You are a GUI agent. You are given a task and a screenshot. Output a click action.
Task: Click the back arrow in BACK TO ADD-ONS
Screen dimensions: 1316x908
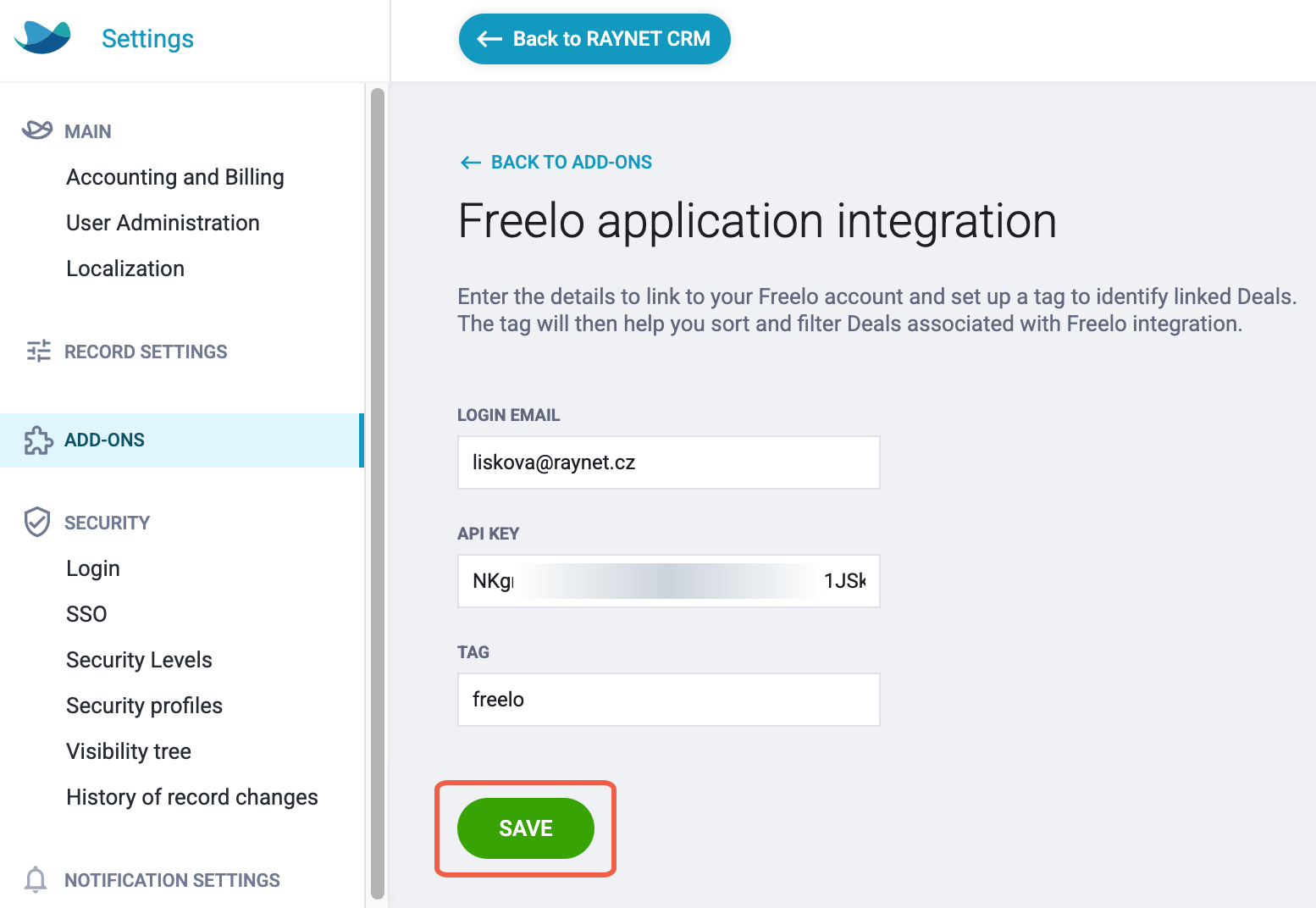(x=471, y=162)
